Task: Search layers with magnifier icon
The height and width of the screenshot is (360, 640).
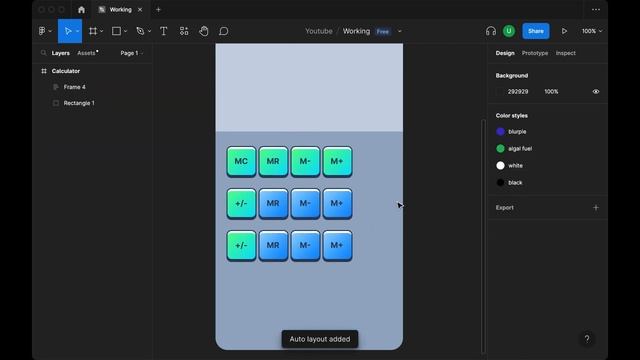Action: click(x=43, y=53)
